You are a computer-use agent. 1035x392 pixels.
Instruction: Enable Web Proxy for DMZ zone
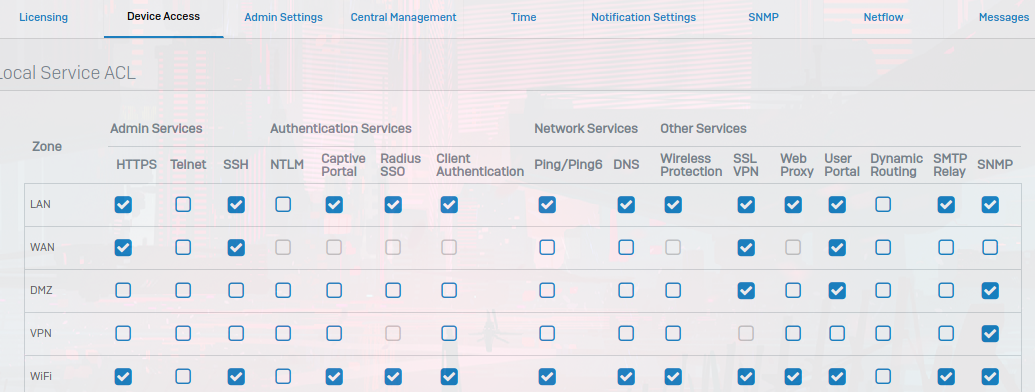coord(793,290)
